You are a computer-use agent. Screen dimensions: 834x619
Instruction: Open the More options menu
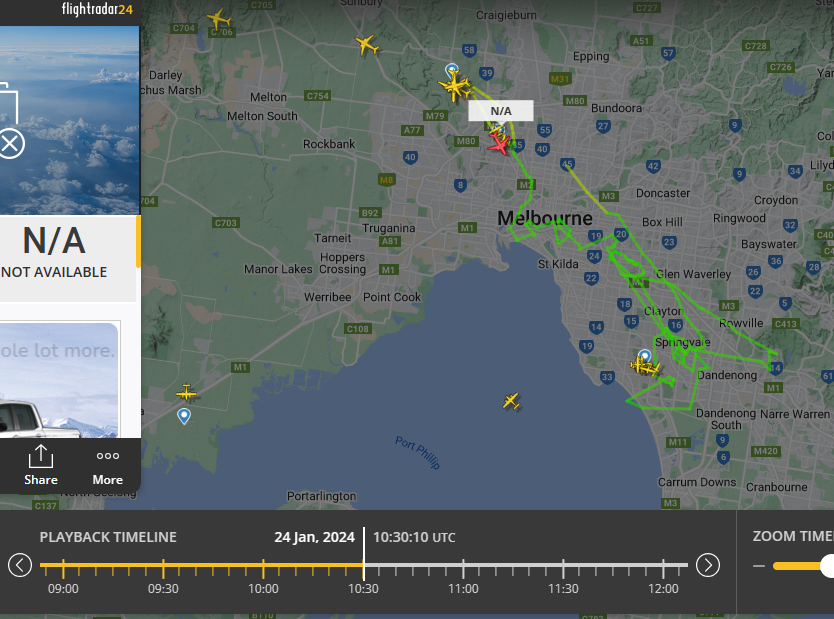click(108, 465)
